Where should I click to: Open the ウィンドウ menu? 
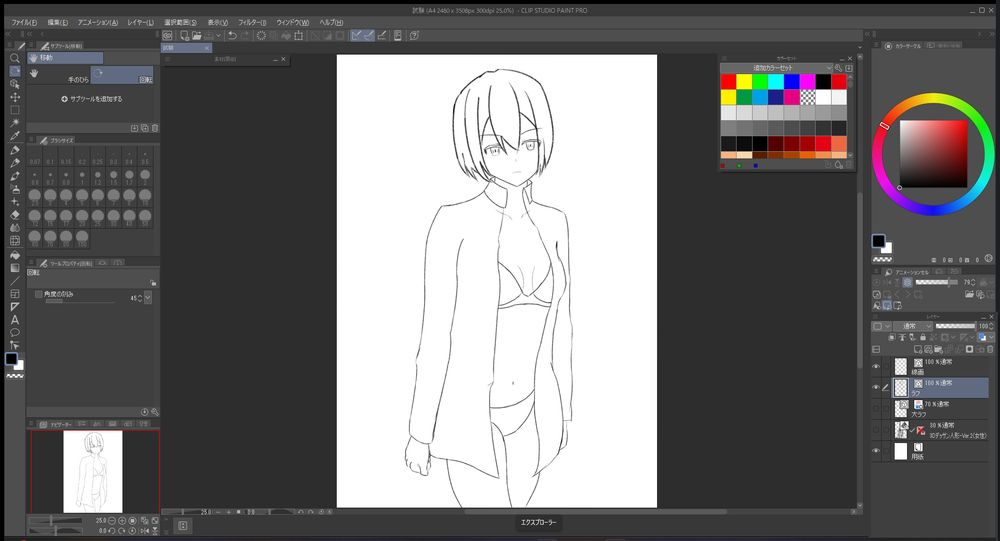[x=292, y=22]
